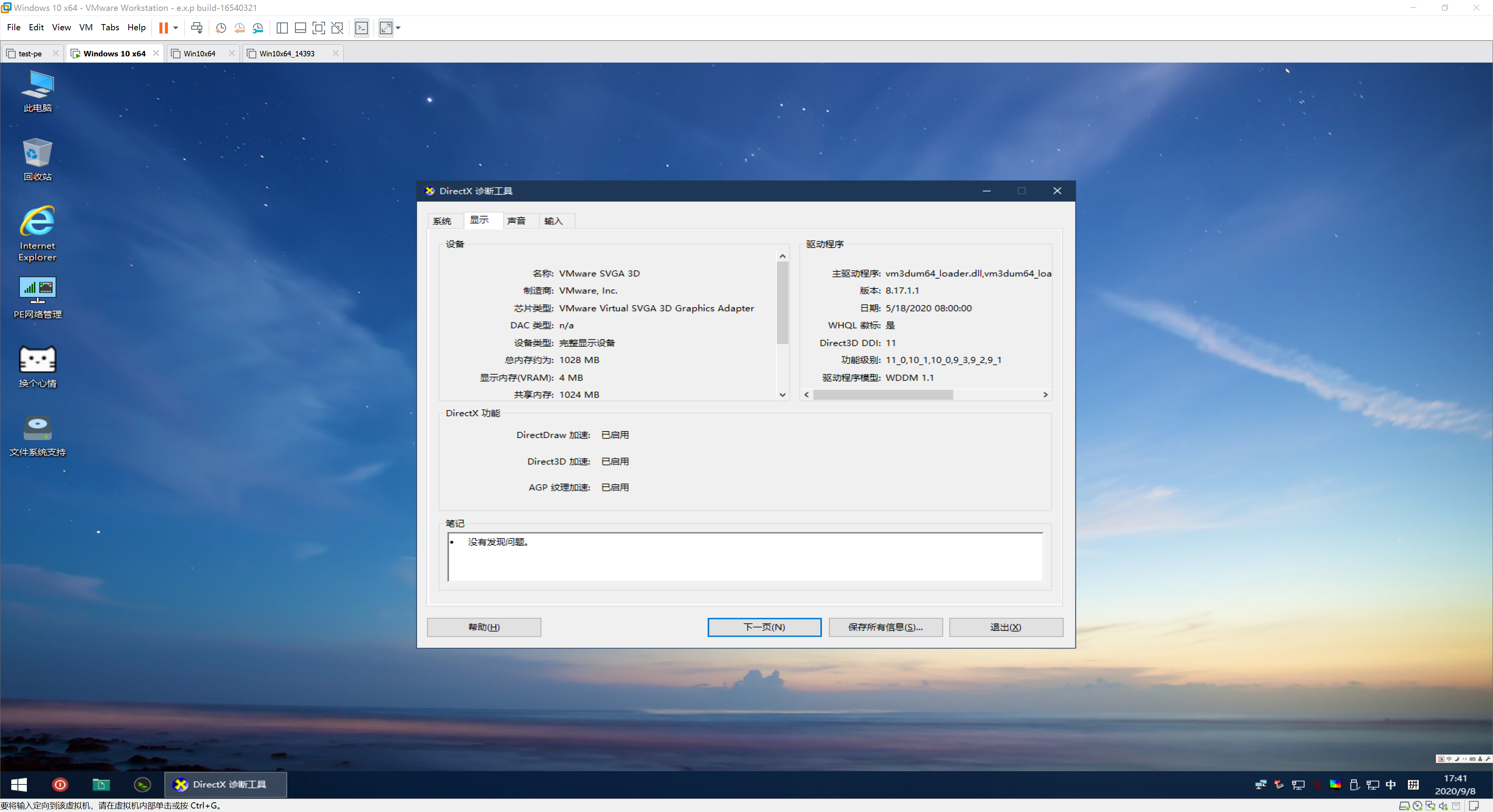Viewport: 1493px width, 812px height.
Task: Select the 文件系统支持 desktop icon
Action: click(x=38, y=435)
